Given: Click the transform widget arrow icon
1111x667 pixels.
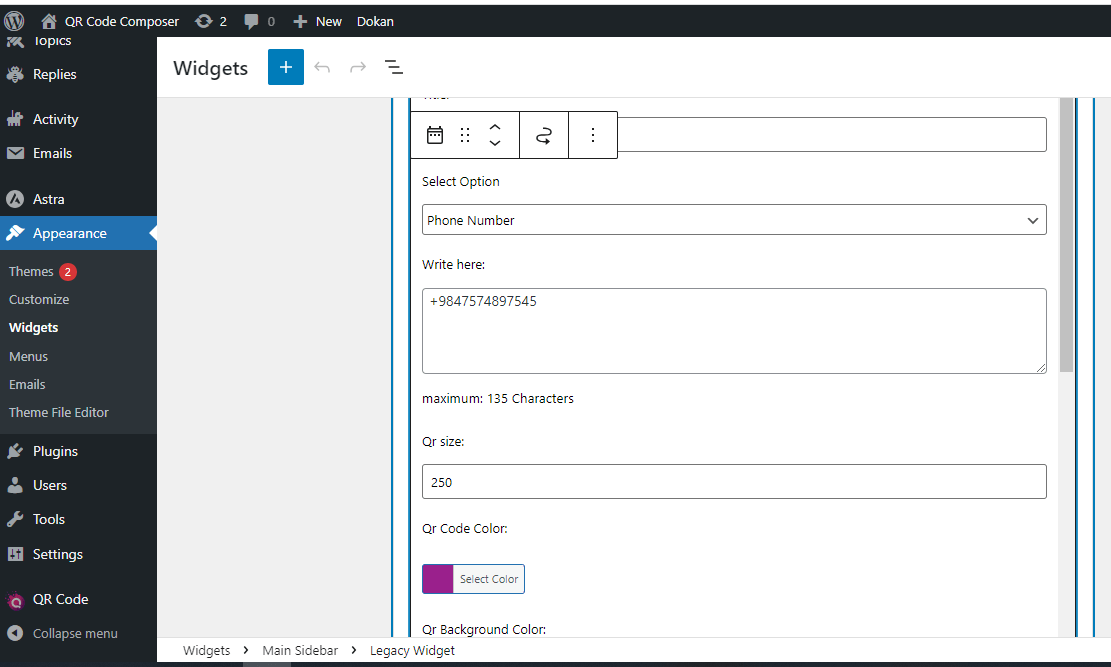Looking at the screenshot, I should tap(544, 135).
